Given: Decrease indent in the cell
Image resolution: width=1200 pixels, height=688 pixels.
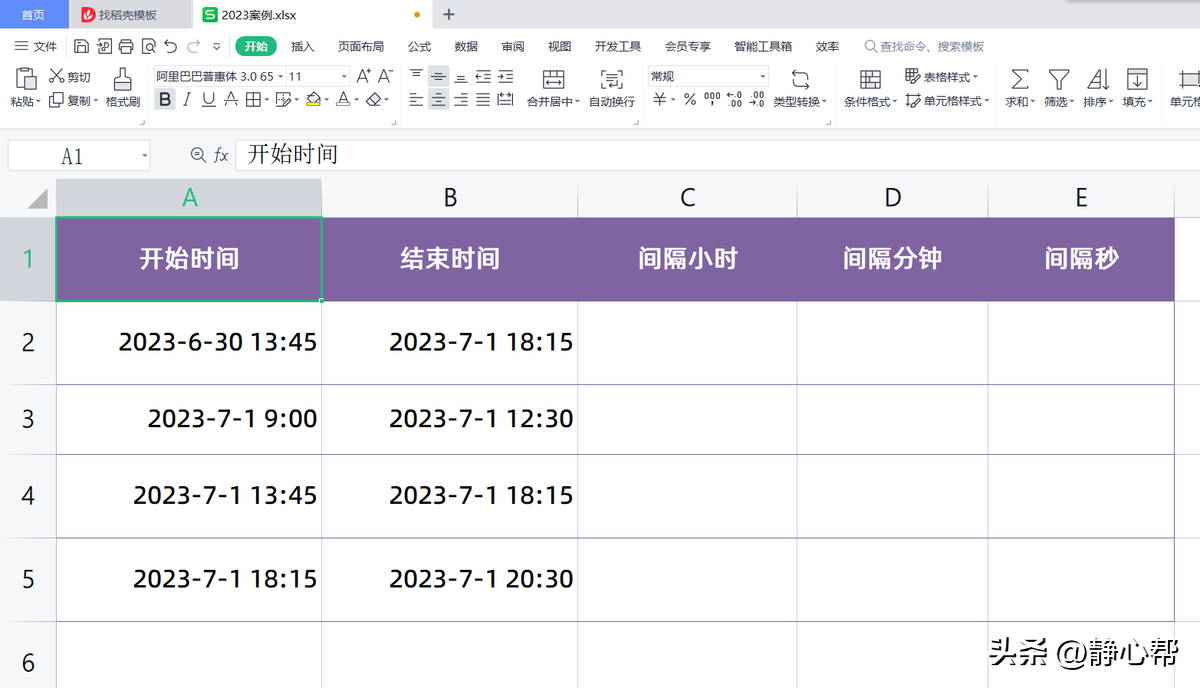Looking at the screenshot, I should (x=483, y=76).
